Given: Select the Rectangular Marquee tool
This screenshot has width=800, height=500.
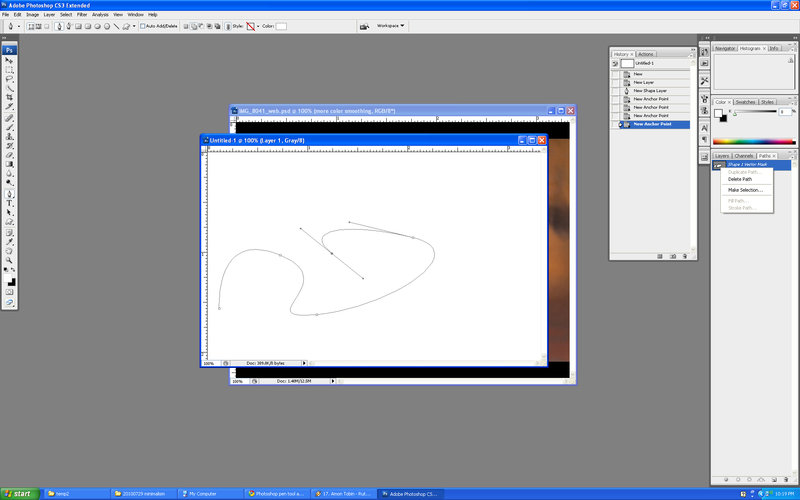Looking at the screenshot, I should (9, 69).
